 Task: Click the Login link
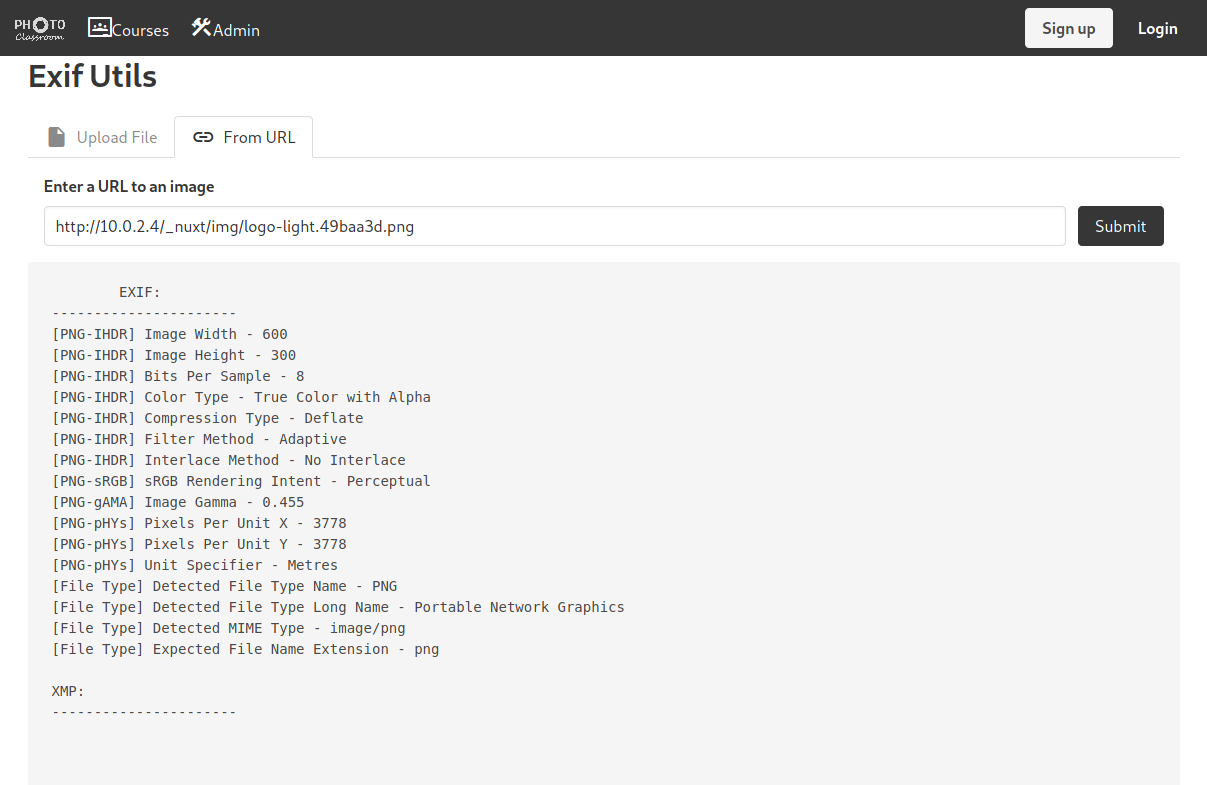click(1157, 28)
